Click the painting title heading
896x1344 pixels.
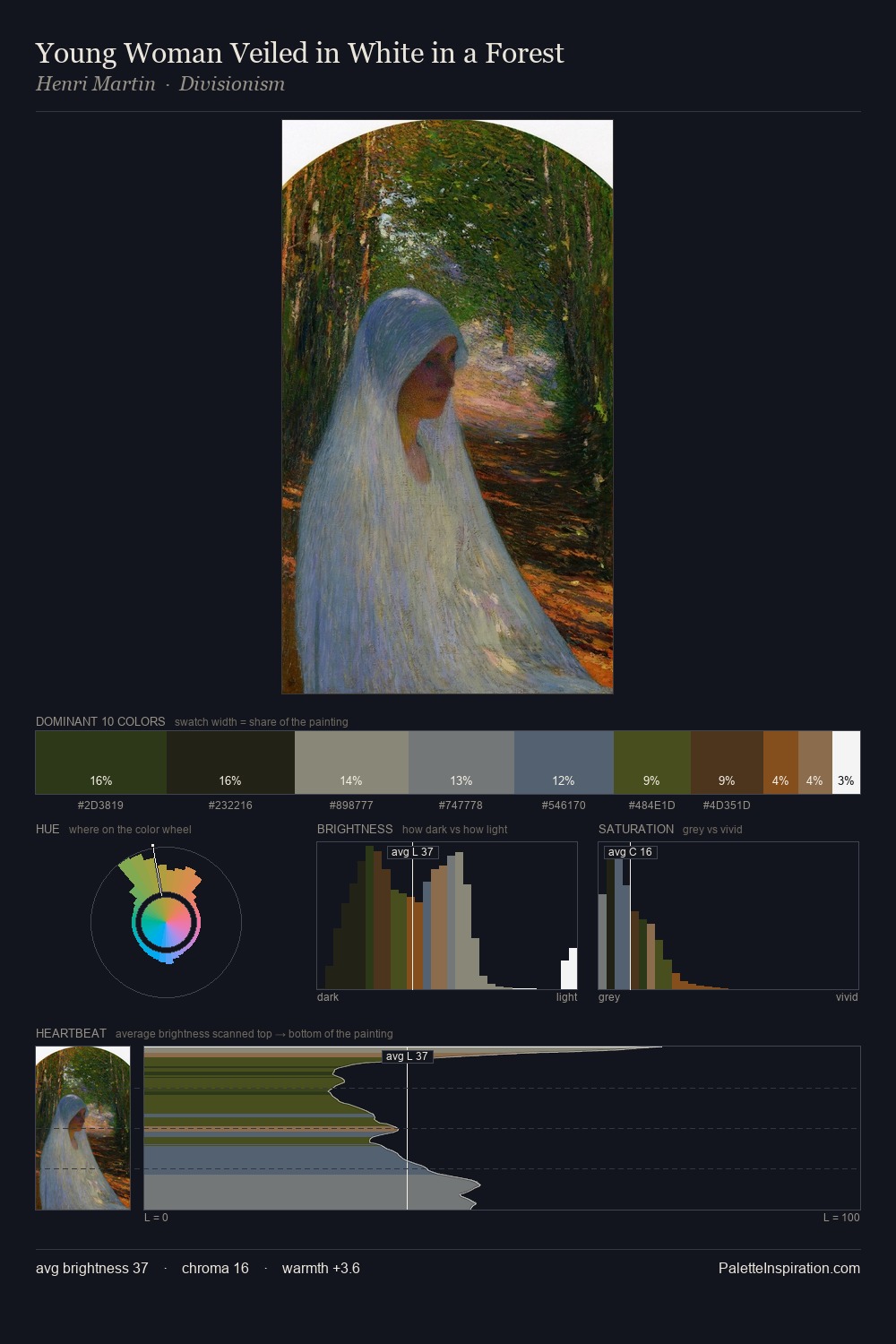(x=299, y=53)
